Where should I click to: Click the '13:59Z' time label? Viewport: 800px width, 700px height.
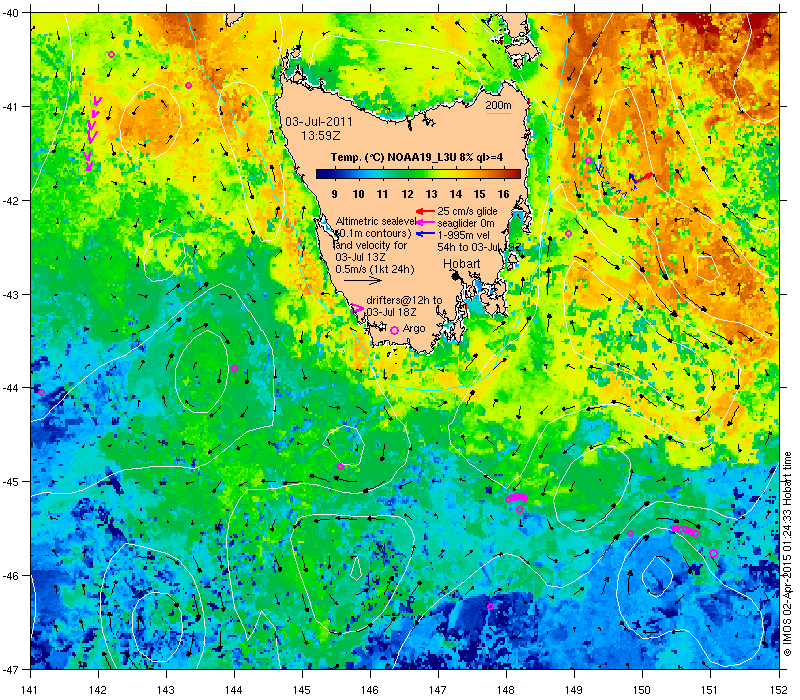(320, 136)
